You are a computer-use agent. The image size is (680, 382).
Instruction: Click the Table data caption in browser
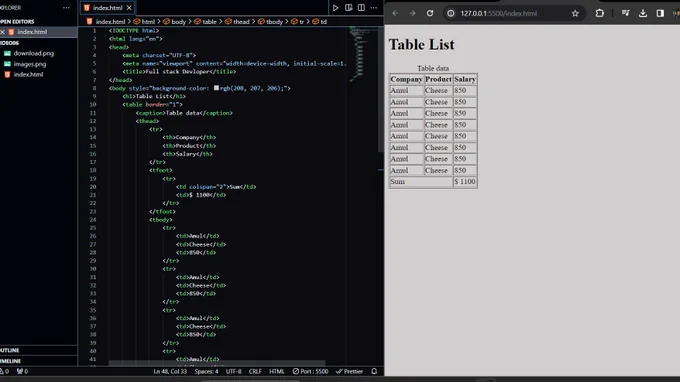433,69
